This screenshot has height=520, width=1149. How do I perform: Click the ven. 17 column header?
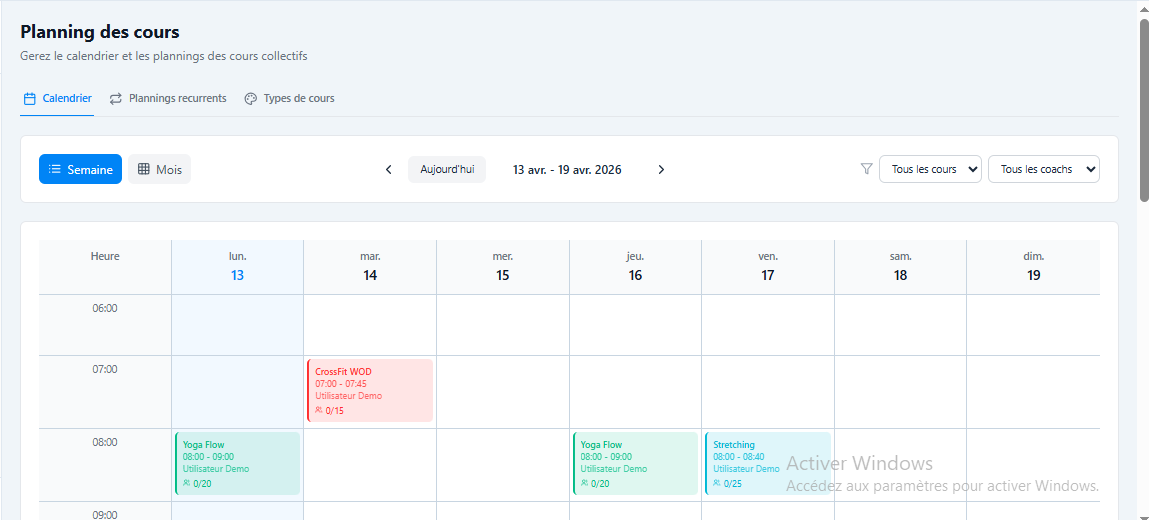[768, 267]
